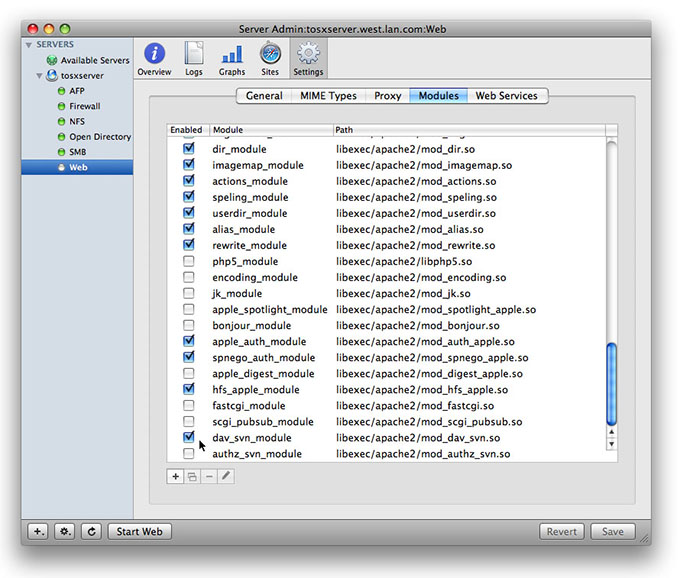Add a module with the plus icon
The image size is (680, 578).
pos(175,477)
